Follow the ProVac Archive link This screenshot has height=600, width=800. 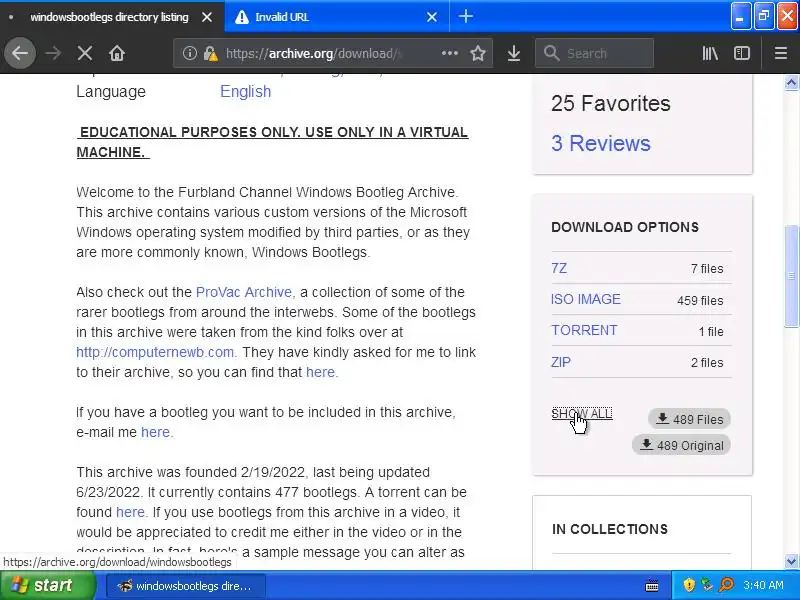[x=244, y=292]
